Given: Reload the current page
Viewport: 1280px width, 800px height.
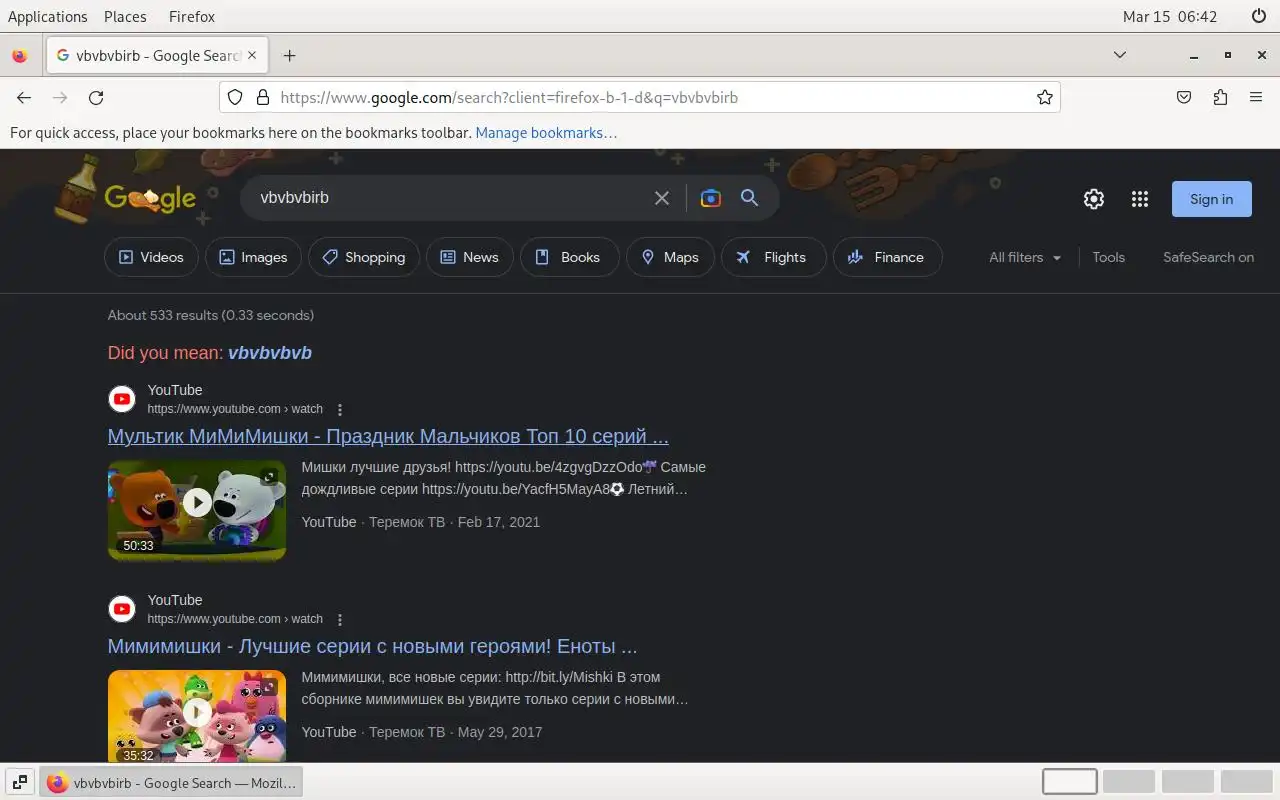Looking at the screenshot, I should (x=96, y=97).
